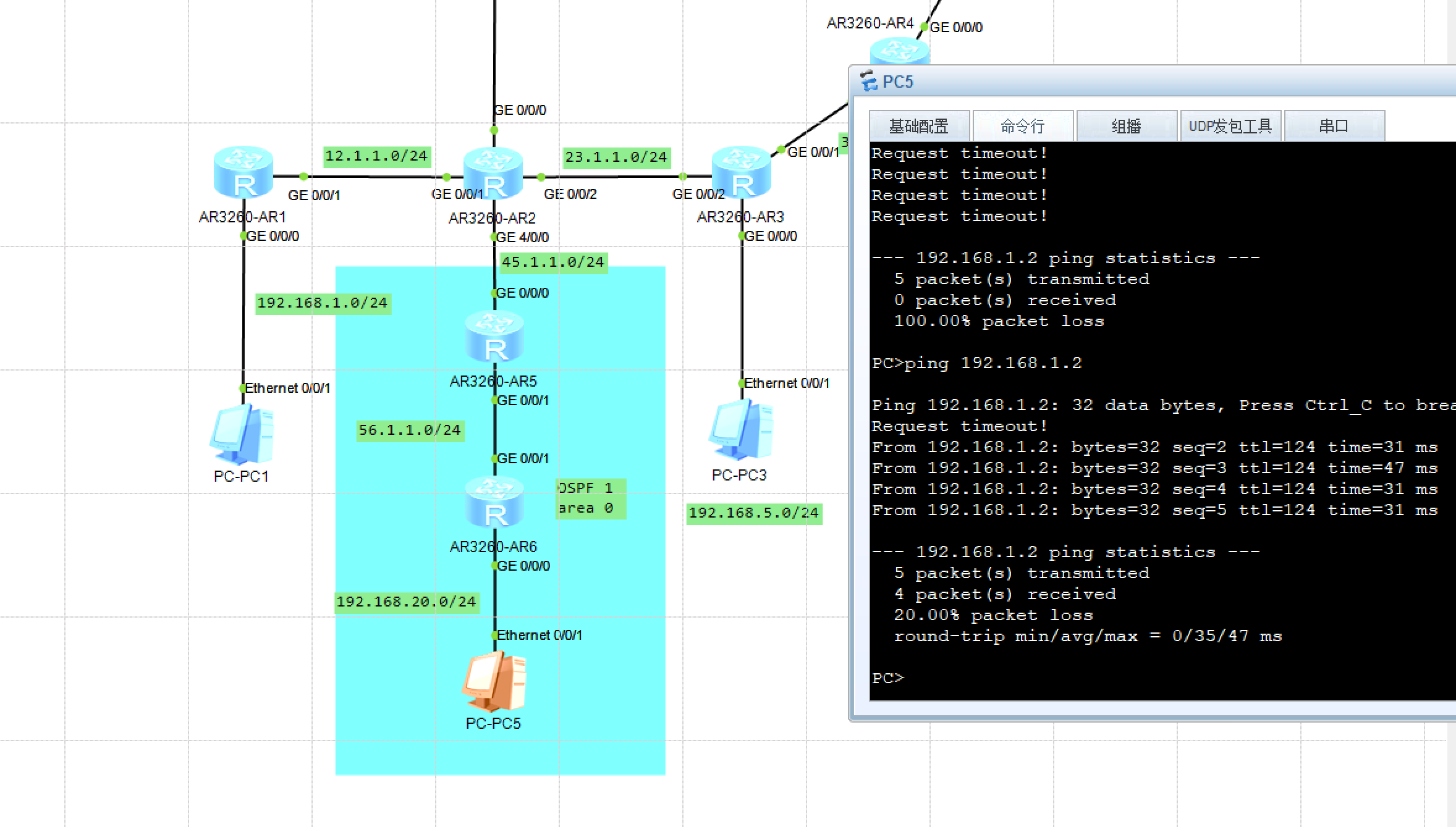Select the 192.168.1.0/24 network label

coord(322,303)
